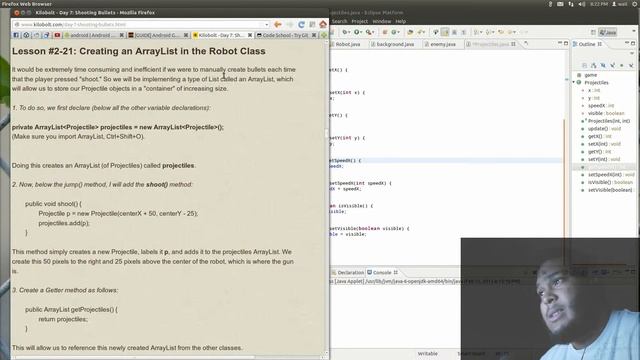Go back using Firefox's orange back arrow
This screenshot has height=360, width=640.
278,24
